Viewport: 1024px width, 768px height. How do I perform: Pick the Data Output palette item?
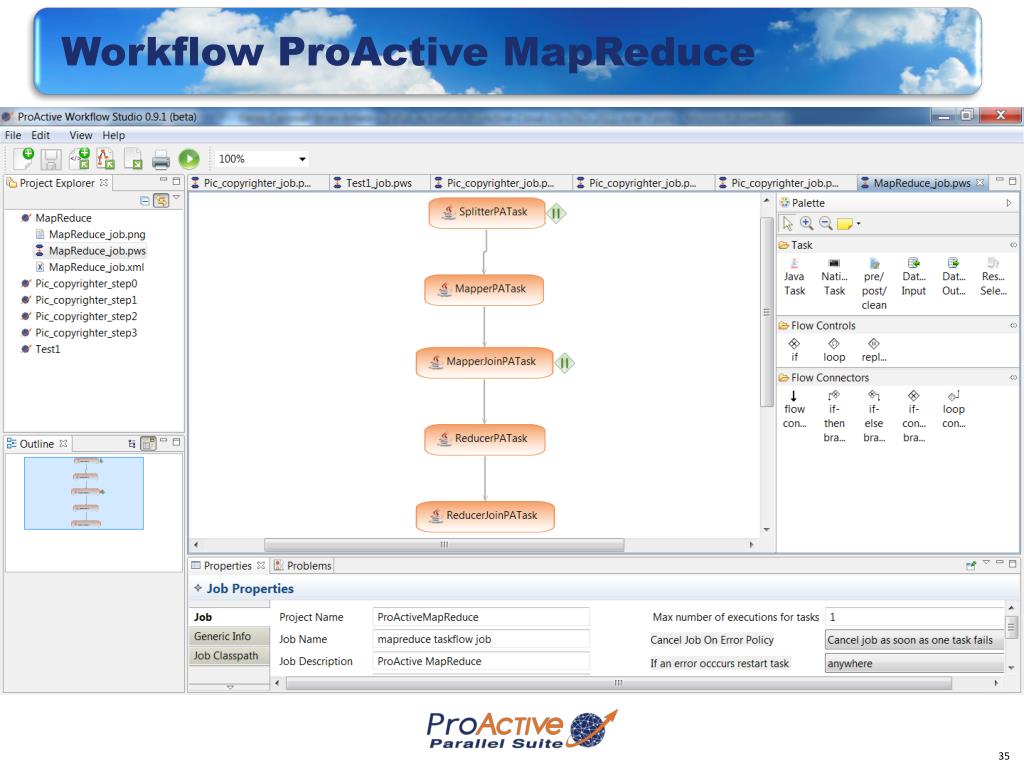click(953, 277)
